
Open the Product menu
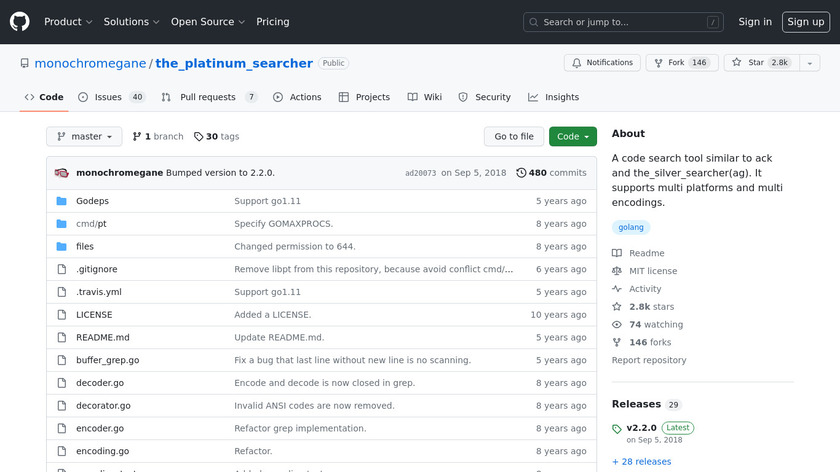68,22
